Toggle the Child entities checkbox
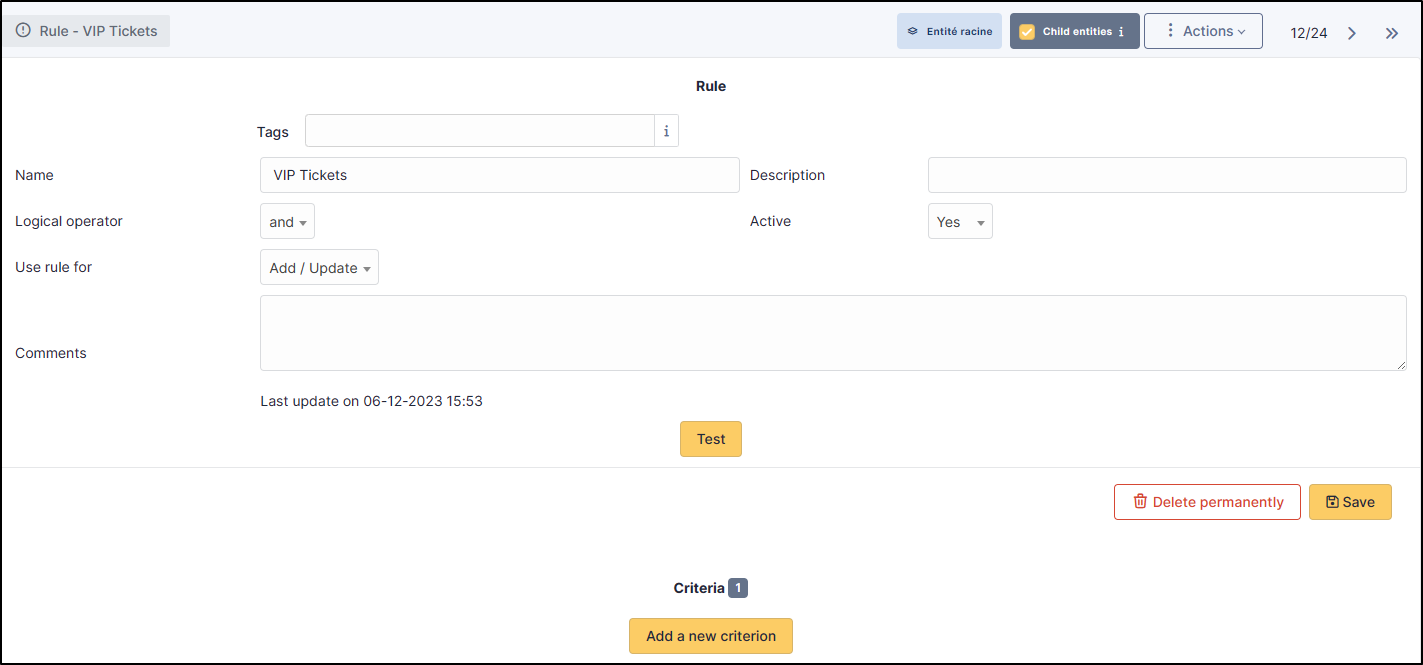The image size is (1423, 665). (1027, 32)
